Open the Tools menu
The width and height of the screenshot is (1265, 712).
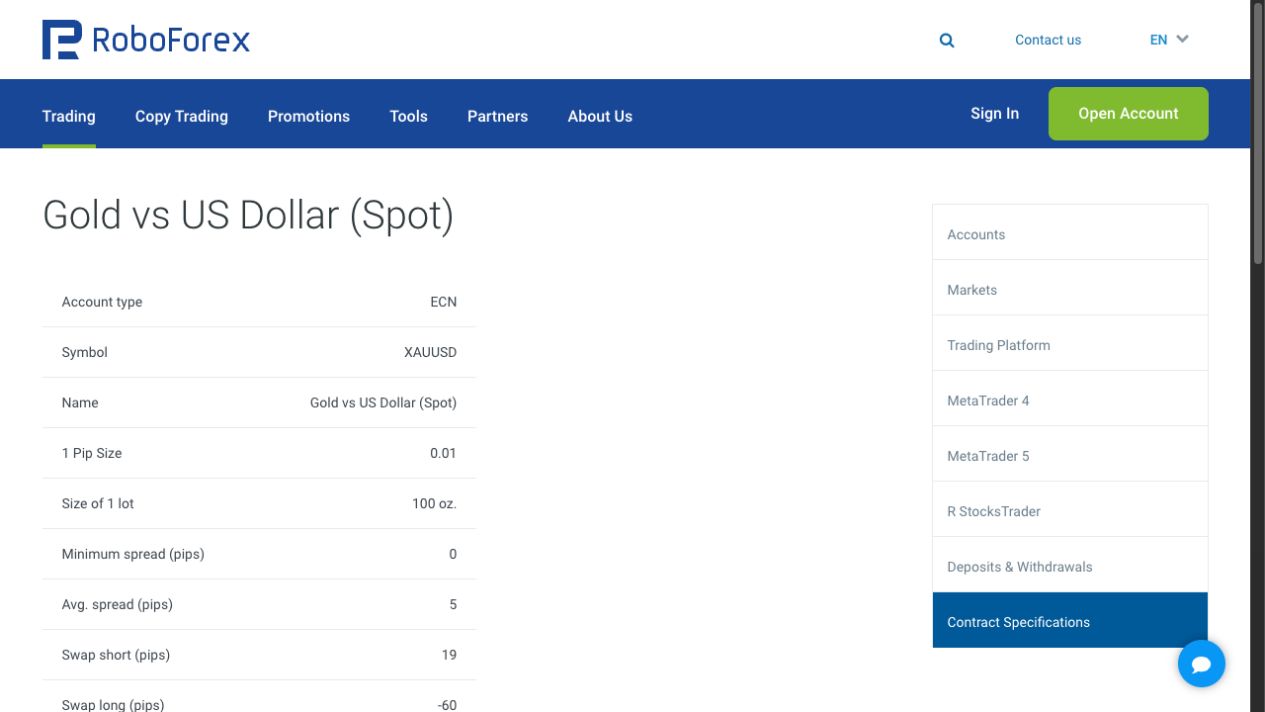point(409,116)
